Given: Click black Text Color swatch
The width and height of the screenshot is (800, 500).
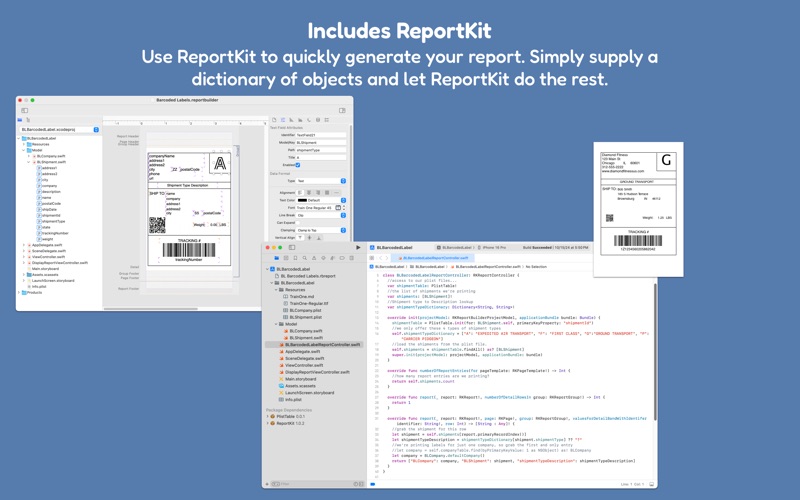Looking at the screenshot, I should click(x=302, y=200).
